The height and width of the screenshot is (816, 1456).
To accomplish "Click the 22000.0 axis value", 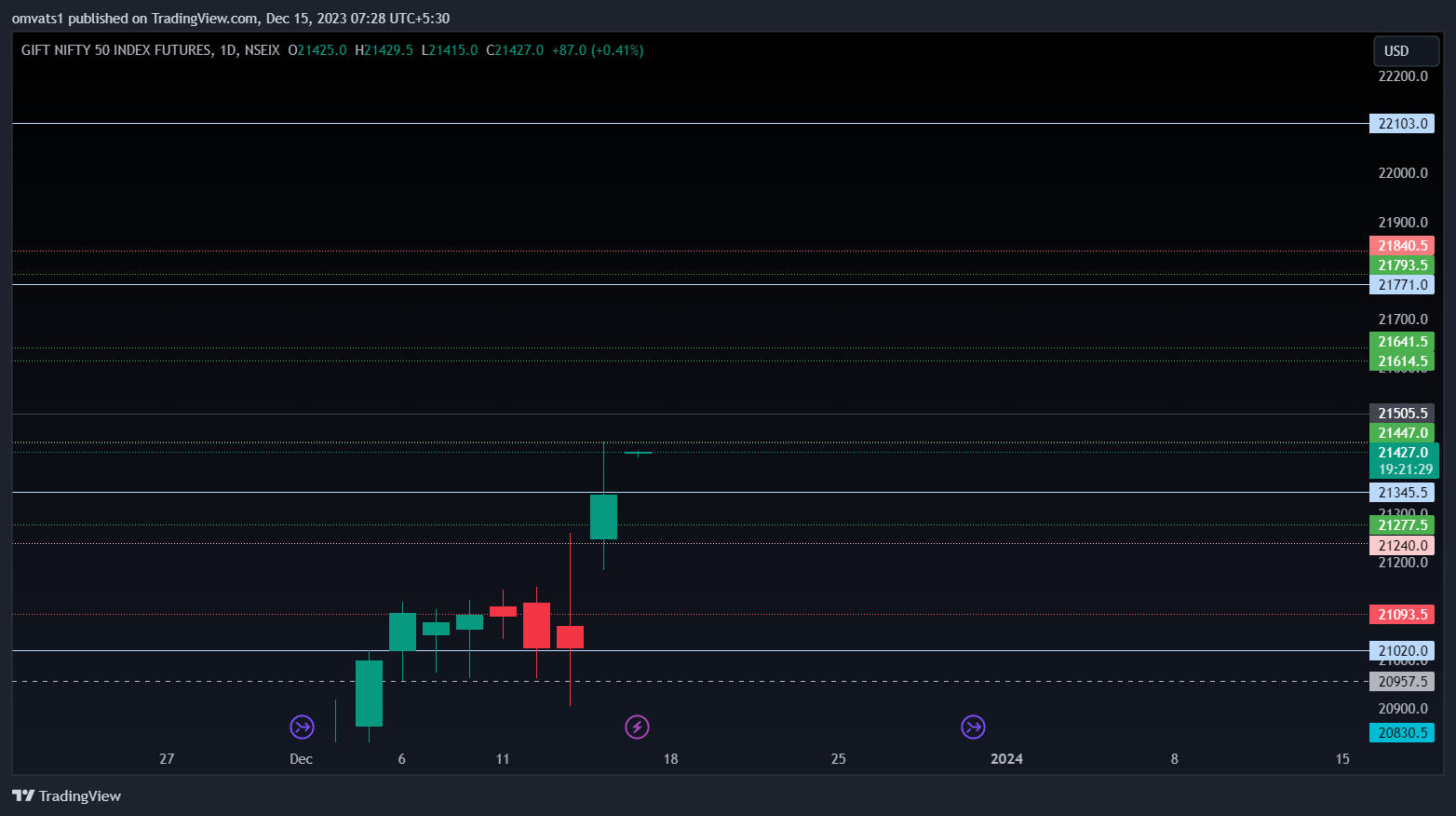I will click(x=1403, y=173).
